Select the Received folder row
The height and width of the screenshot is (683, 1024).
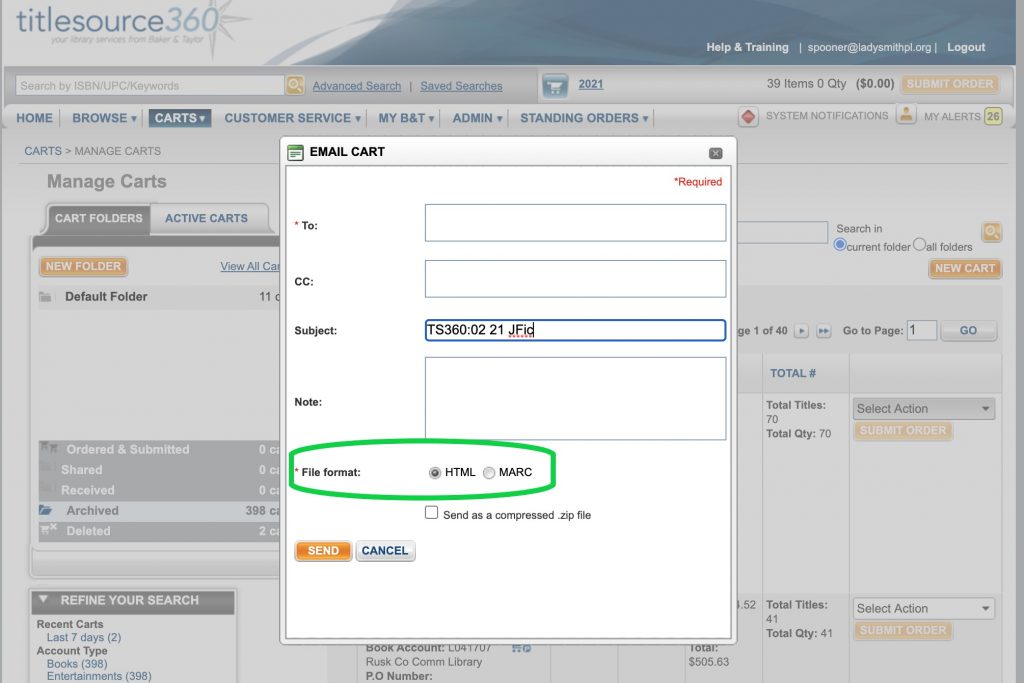point(159,490)
